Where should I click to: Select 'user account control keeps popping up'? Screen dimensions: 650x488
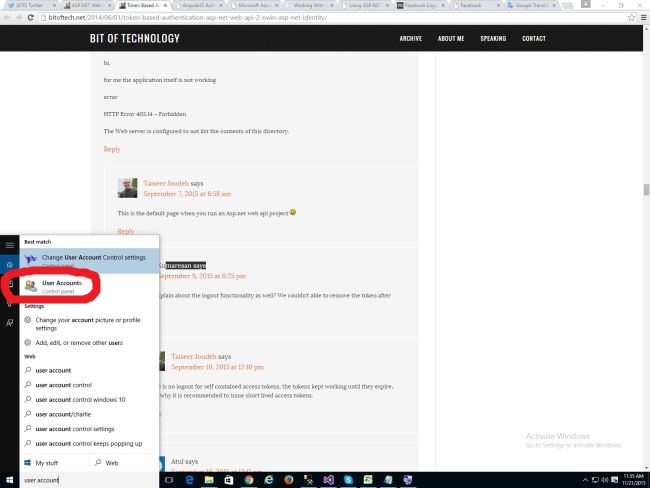point(89,444)
